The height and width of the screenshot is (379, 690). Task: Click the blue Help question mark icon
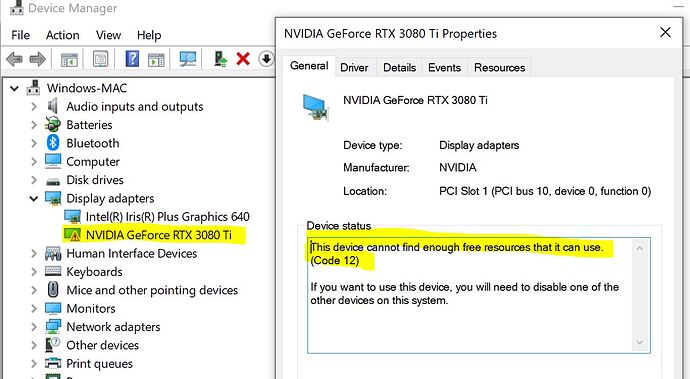tap(132, 59)
